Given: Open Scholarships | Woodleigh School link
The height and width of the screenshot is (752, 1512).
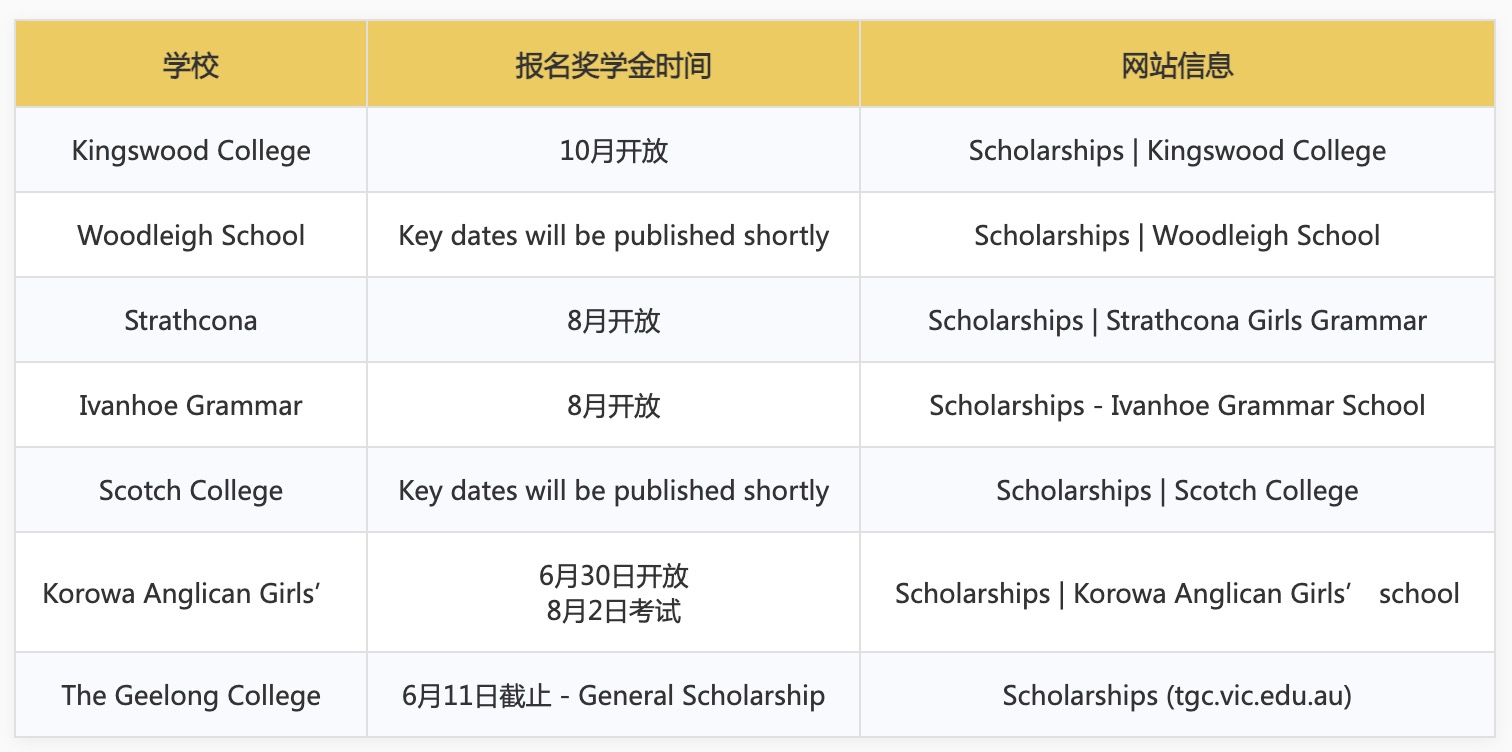Looking at the screenshot, I should [x=1177, y=236].
